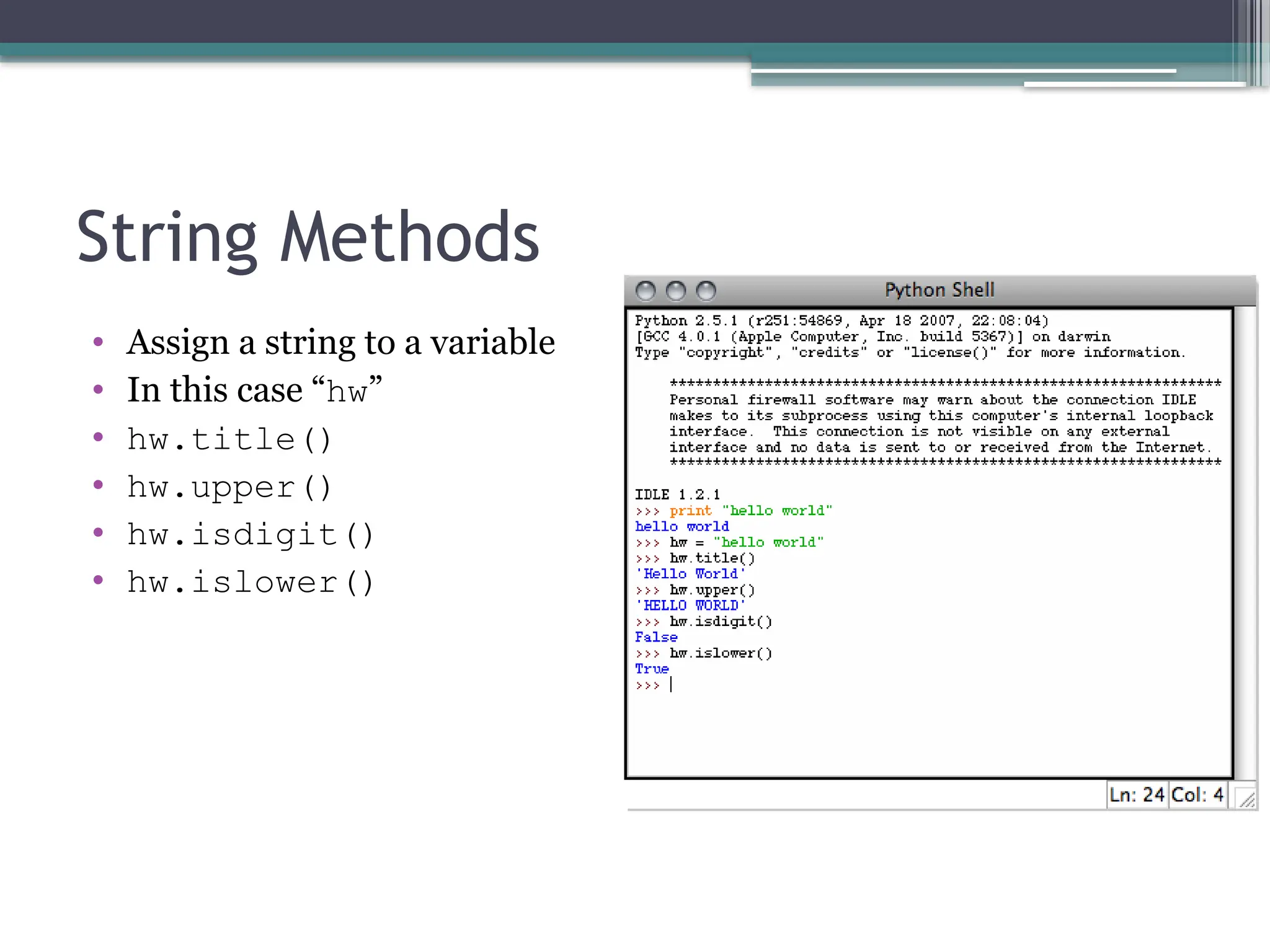Click the vertical scrollbar of the Python Shell
The image size is (1270, 952).
tap(1245, 543)
